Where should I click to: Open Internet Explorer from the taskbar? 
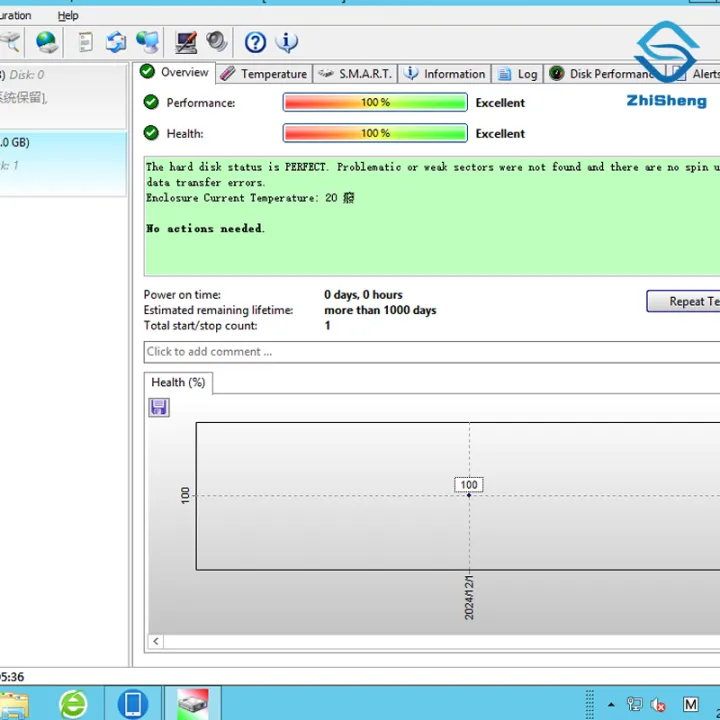(x=73, y=704)
